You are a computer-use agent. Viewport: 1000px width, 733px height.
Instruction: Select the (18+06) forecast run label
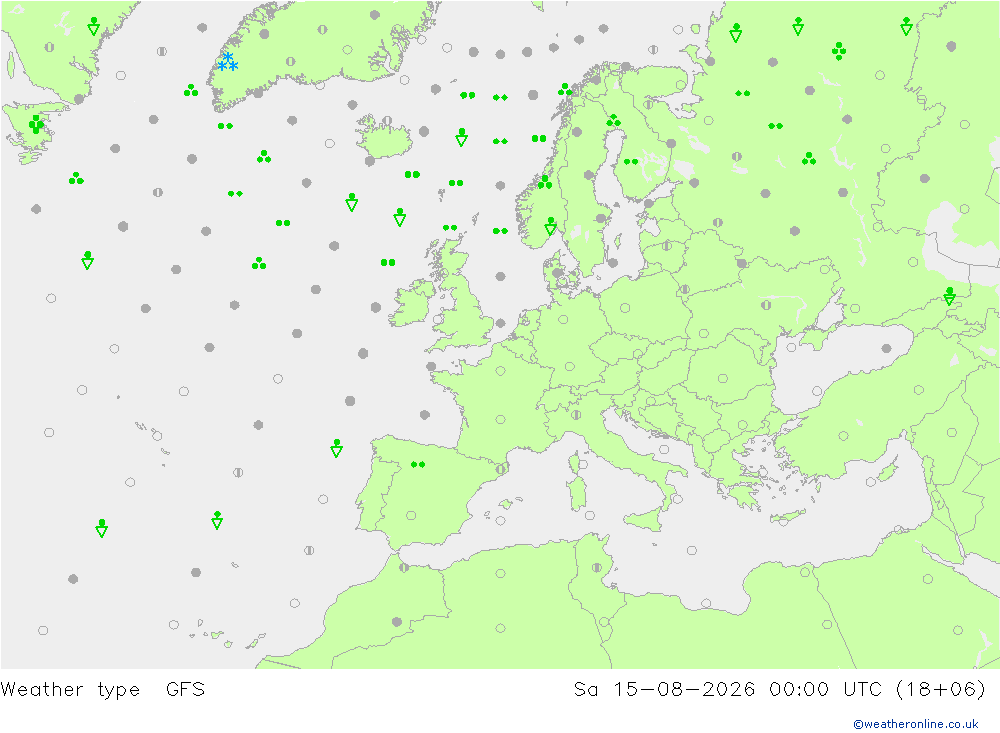(x=941, y=689)
